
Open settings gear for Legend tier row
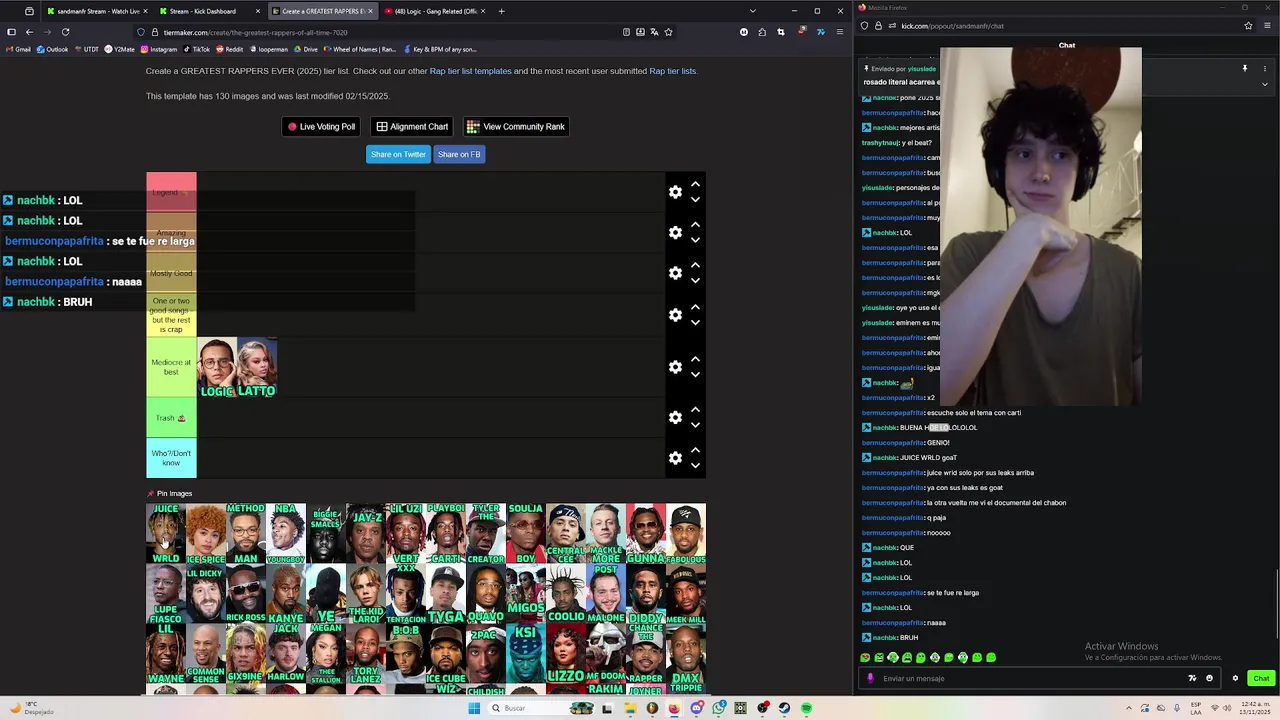coord(675,192)
